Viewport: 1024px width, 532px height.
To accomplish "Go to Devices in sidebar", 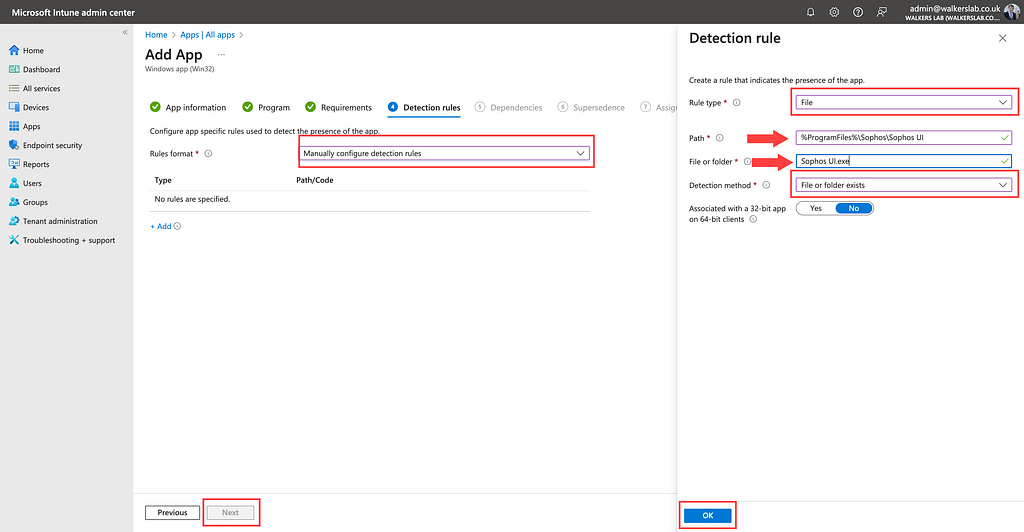I will pos(36,107).
